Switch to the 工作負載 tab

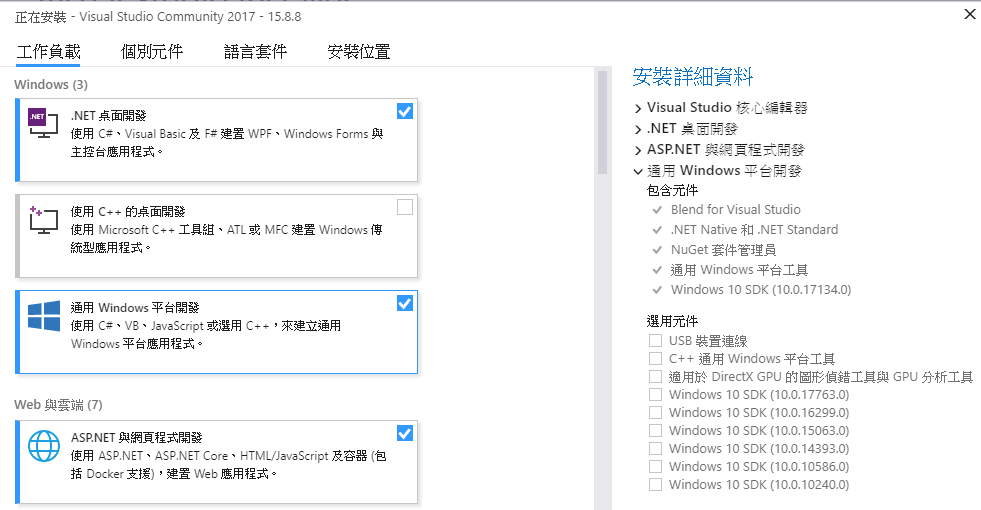48,51
